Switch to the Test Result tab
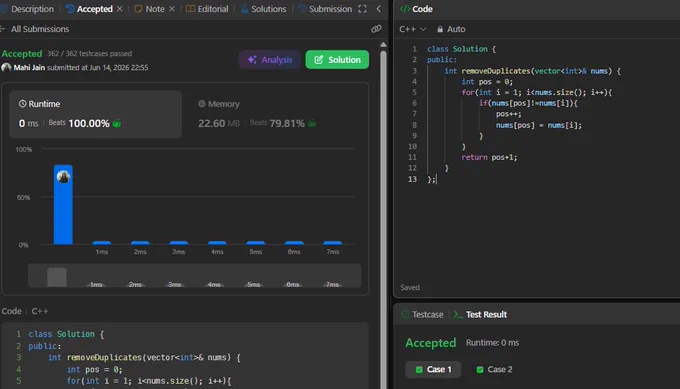Screen dimensions: 680x389 tap(481, 314)
